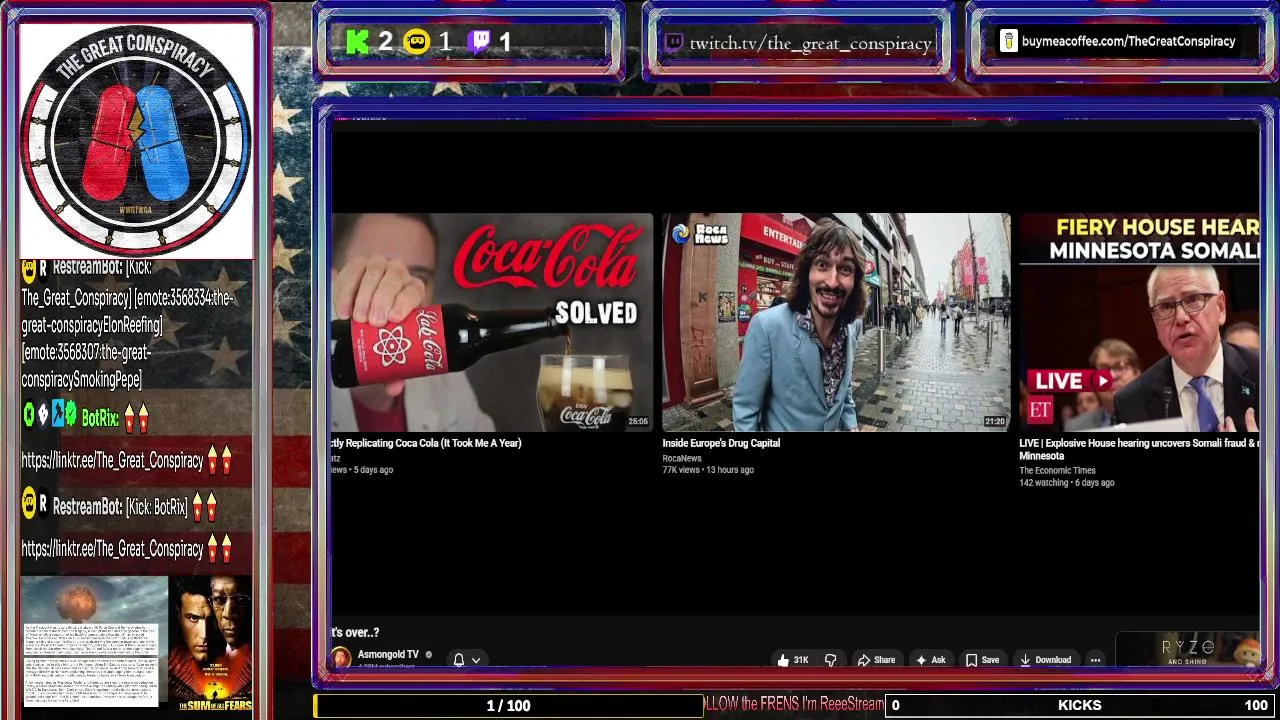The height and width of the screenshot is (720, 1280).
Task: Click the Twitch logo beside the twitch.tv URL
Action: coord(674,43)
